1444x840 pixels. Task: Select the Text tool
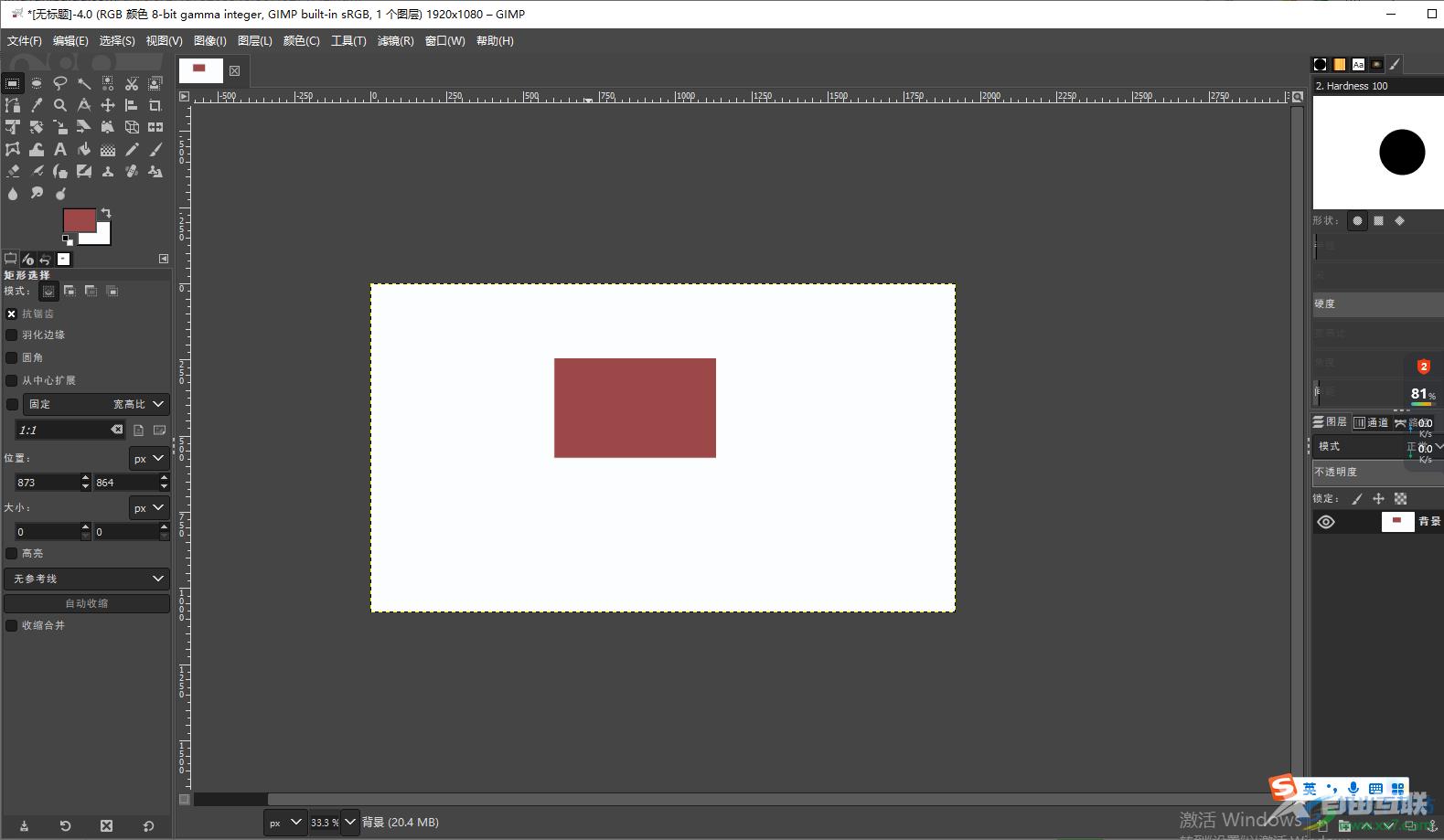tap(60, 149)
